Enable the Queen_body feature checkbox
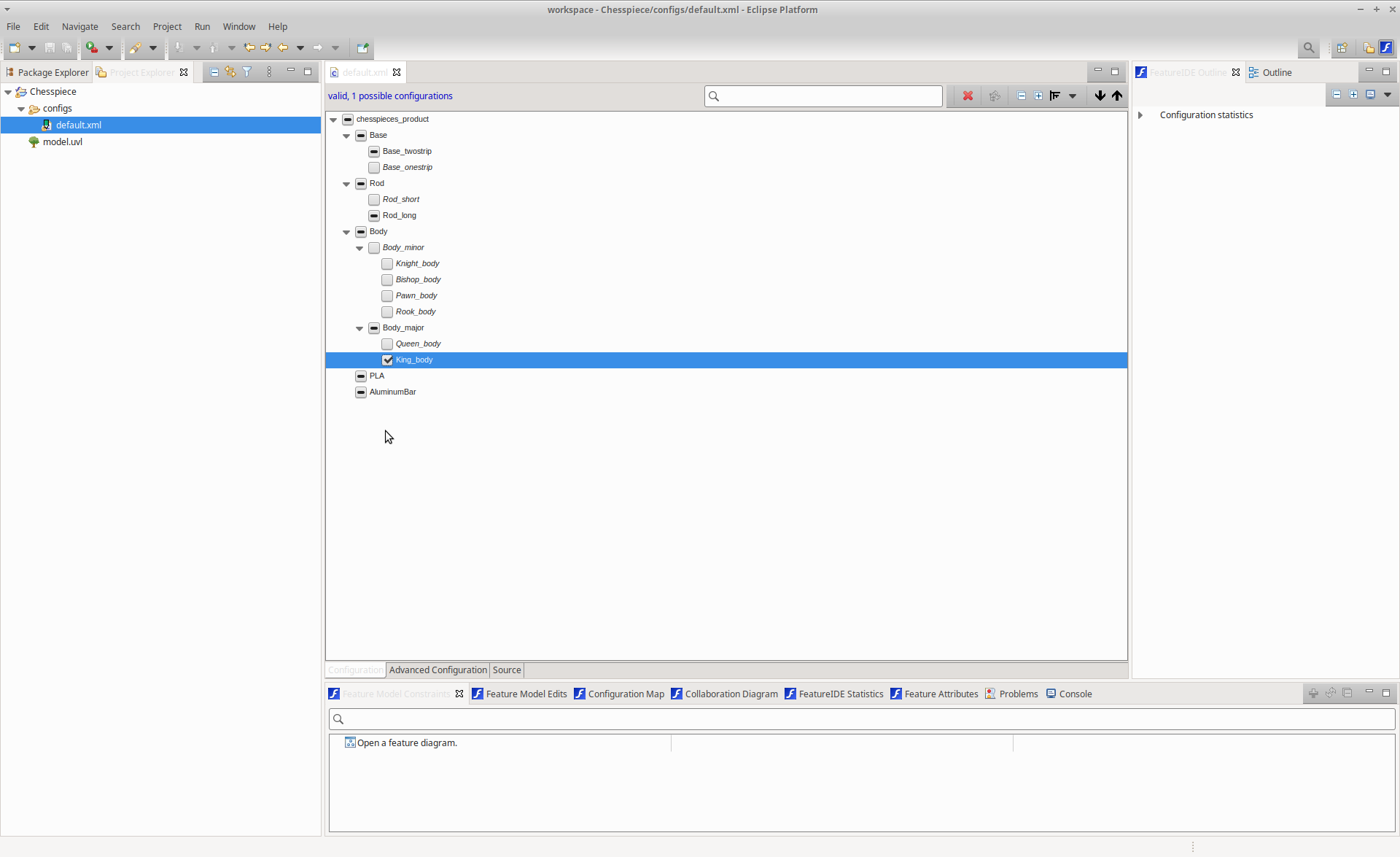Viewport: 1400px width, 857px height. pos(387,344)
